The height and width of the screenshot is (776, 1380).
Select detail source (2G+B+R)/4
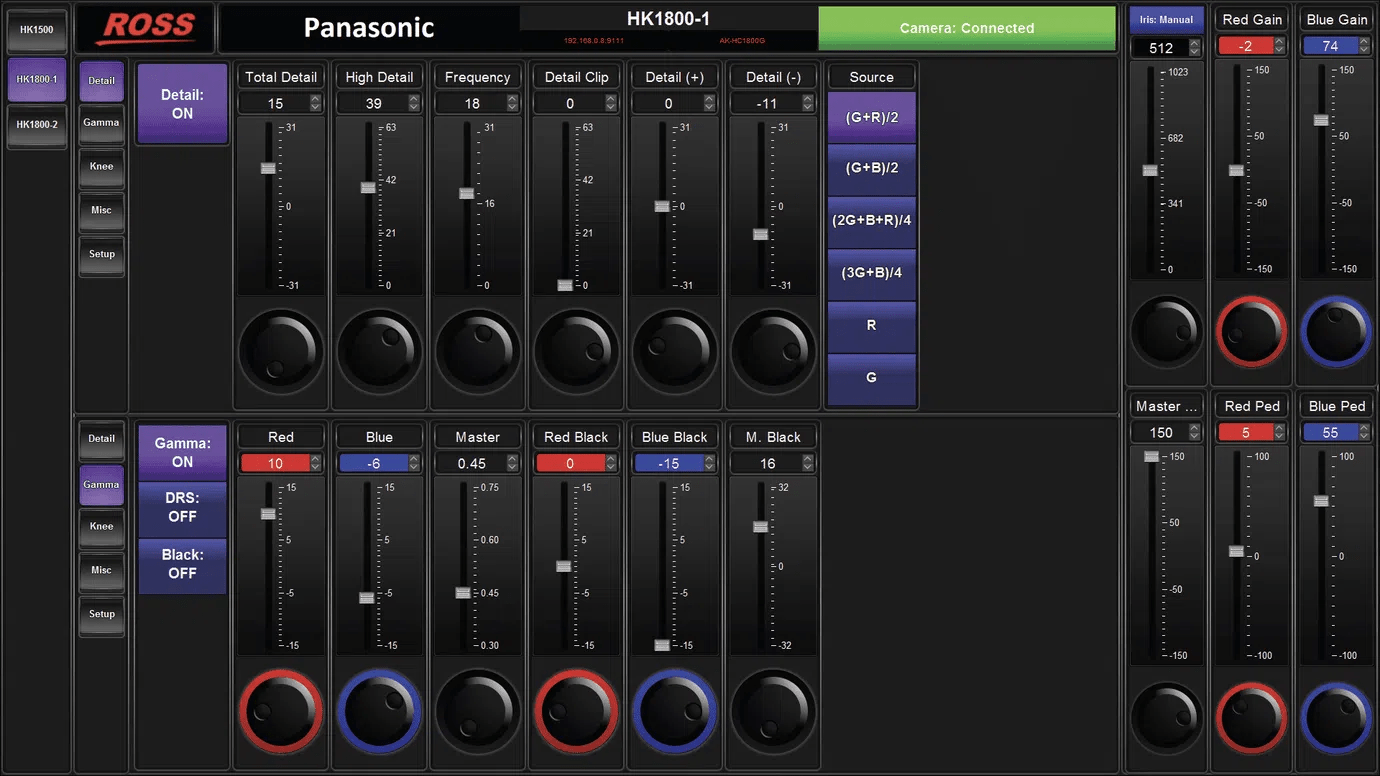[871, 220]
